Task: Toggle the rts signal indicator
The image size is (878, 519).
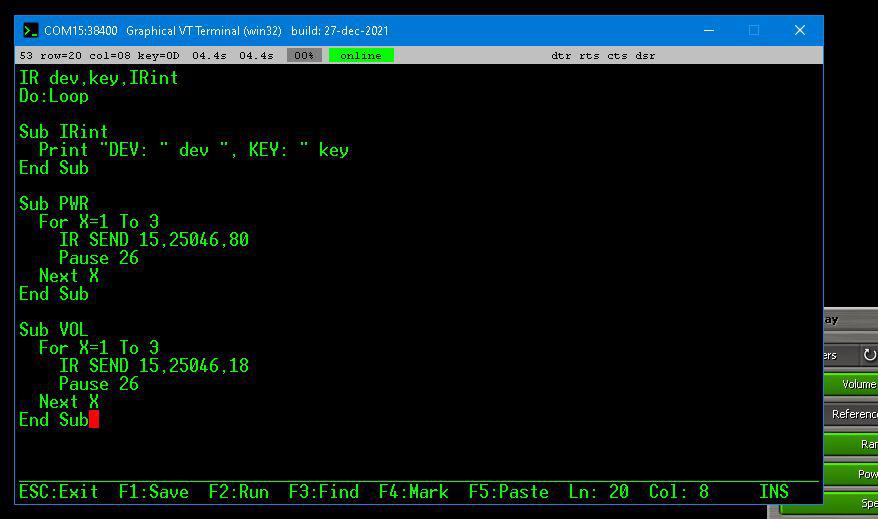Action: pyautogui.click(x=589, y=56)
